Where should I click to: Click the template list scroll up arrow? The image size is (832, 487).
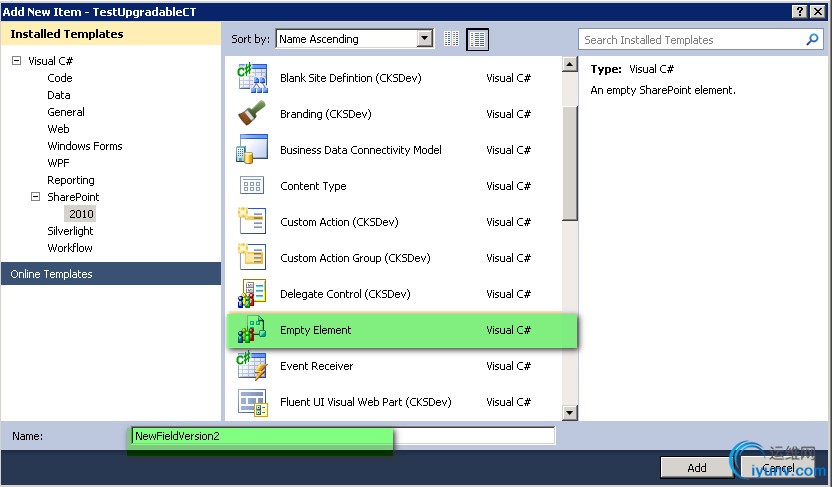coord(569,64)
